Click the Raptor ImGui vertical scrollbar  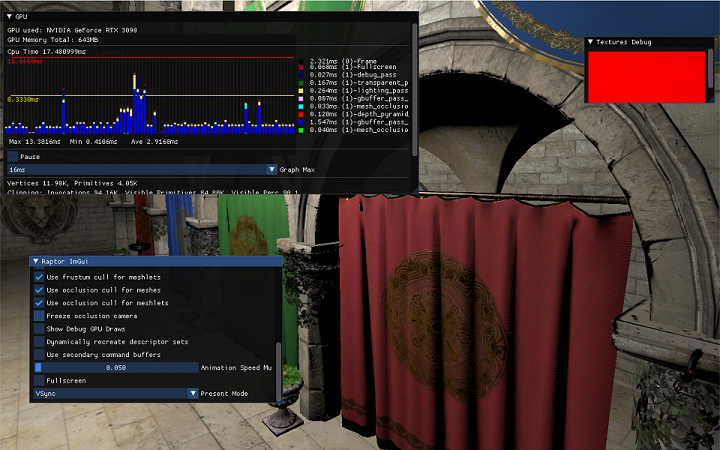(x=278, y=371)
